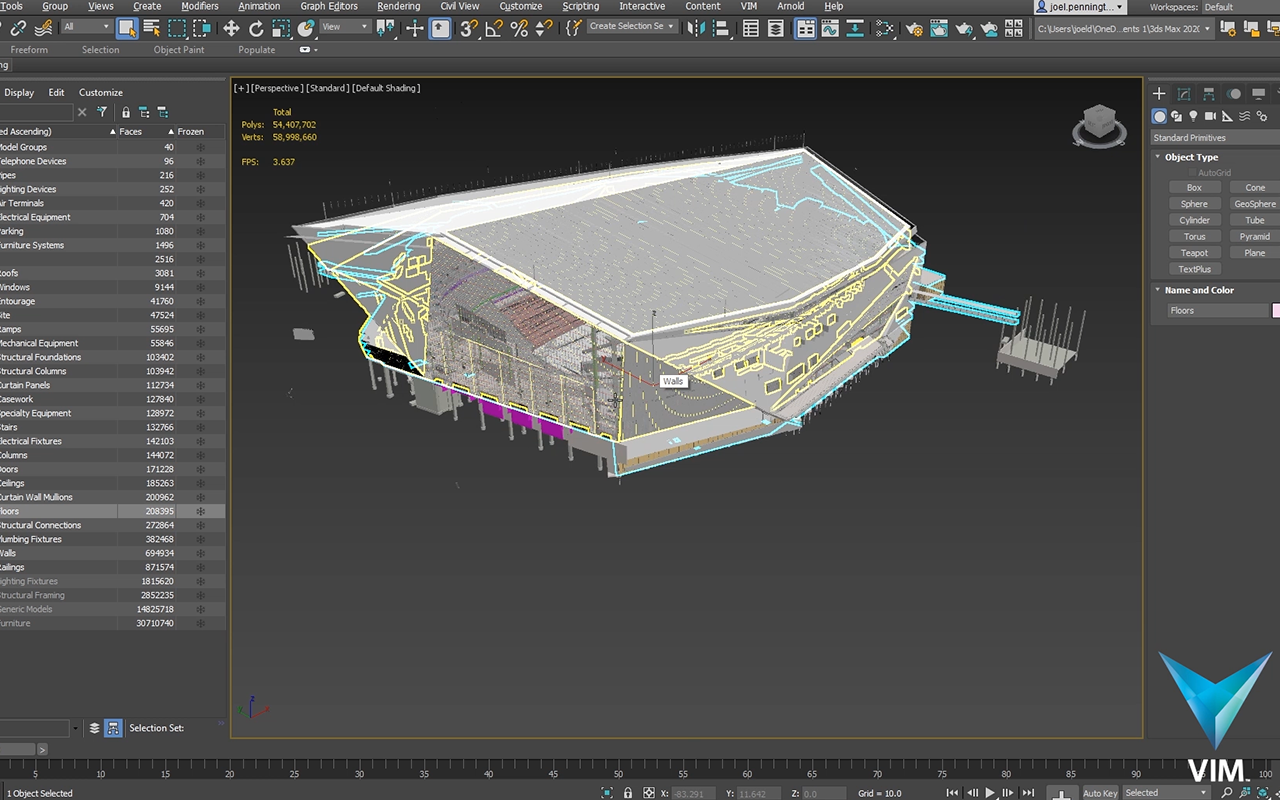Image resolution: width=1280 pixels, height=800 pixels.
Task: Open the object color swatch next to Floors
Action: [x=1274, y=310]
